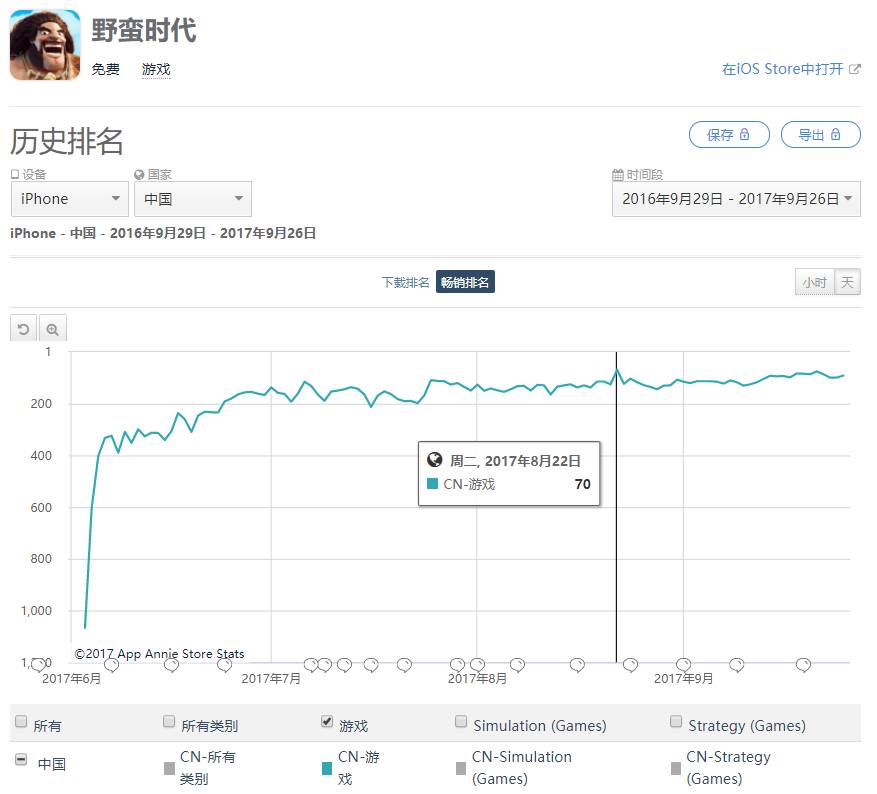Switch granularity to 小时 hourly view
The width and height of the screenshot is (877, 794).
click(814, 282)
